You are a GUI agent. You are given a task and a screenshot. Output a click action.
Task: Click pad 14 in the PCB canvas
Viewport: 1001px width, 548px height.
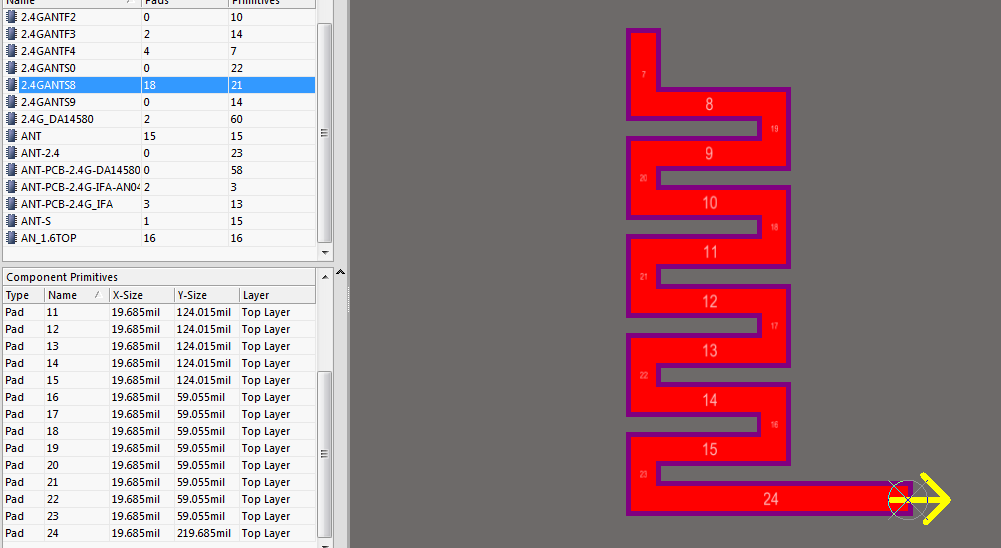tap(709, 400)
